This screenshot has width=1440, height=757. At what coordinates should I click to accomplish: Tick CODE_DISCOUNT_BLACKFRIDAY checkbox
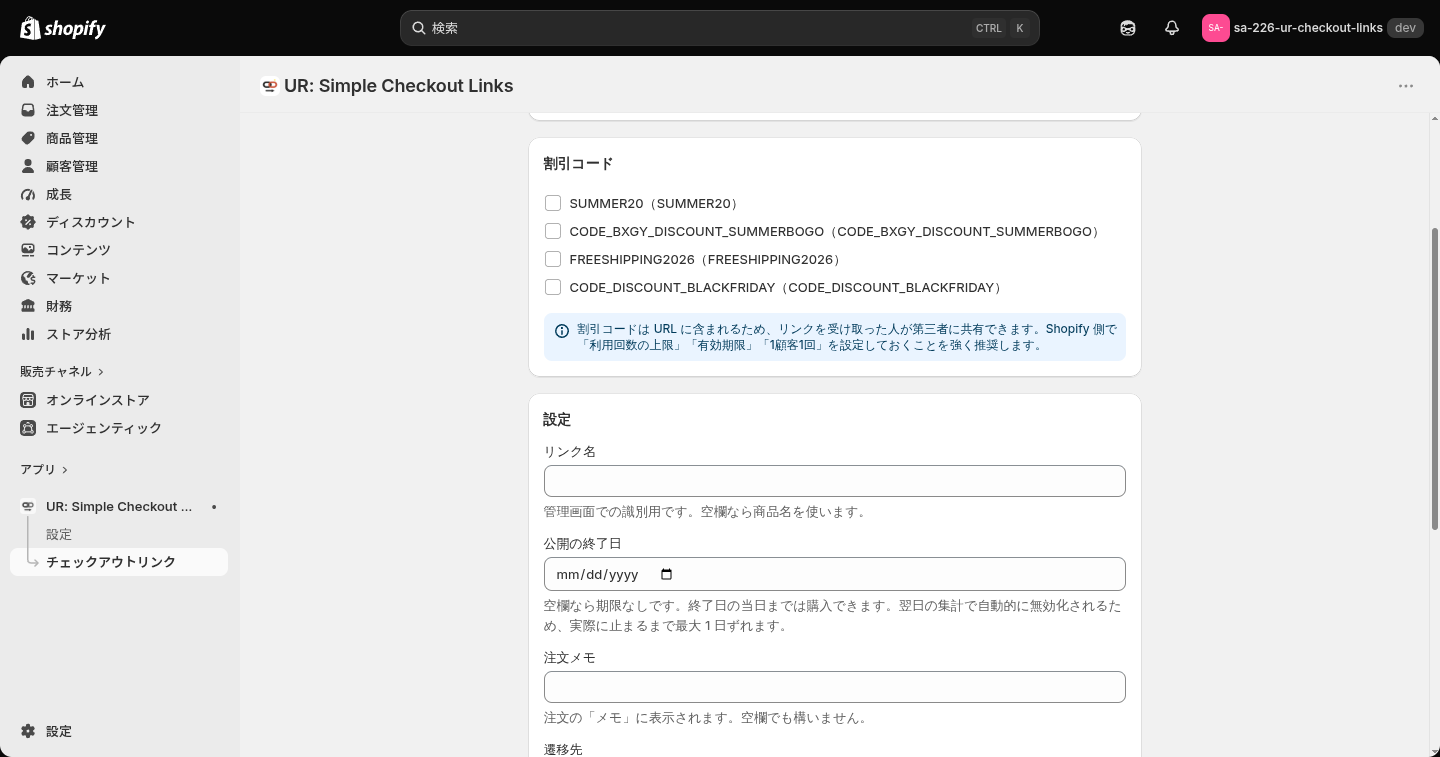(x=553, y=287)
